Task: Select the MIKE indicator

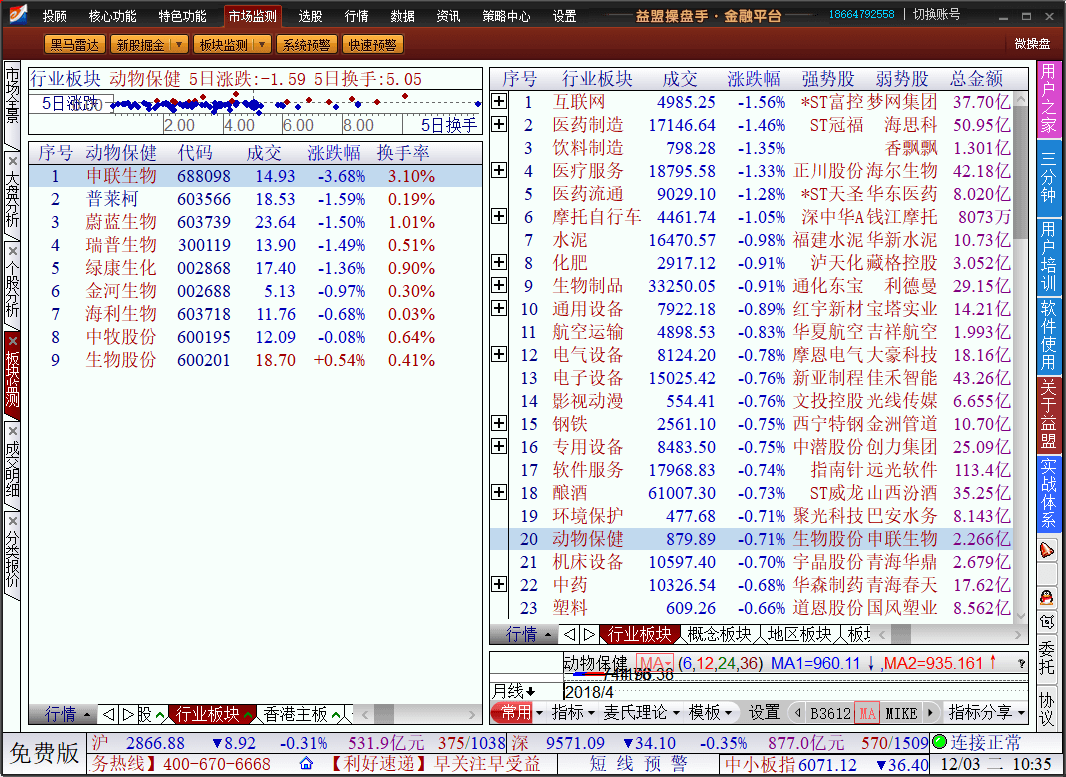Action: click(x=901, y=713)
